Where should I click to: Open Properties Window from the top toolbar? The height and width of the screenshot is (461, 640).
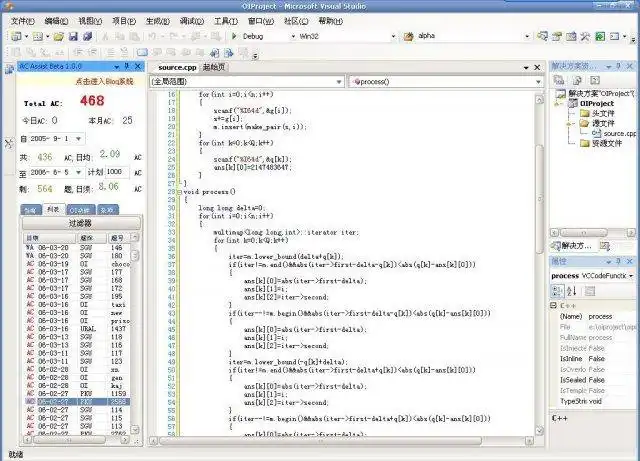point(557,36)
